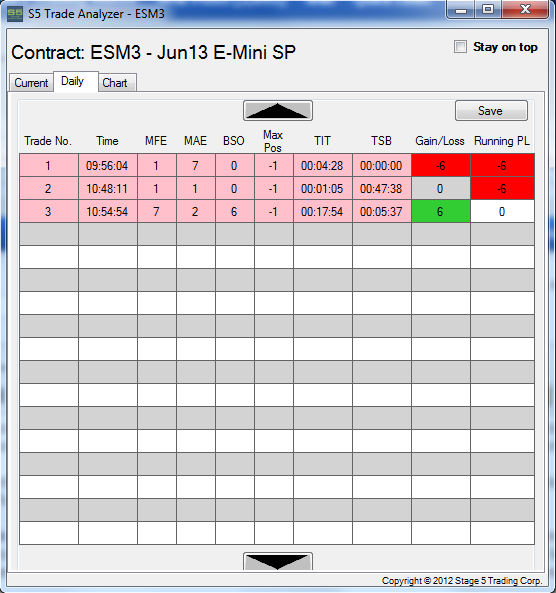Click the TSB column header
Image resolution: width=556 pixels, height=593 pixels.
tap(381, 141)
